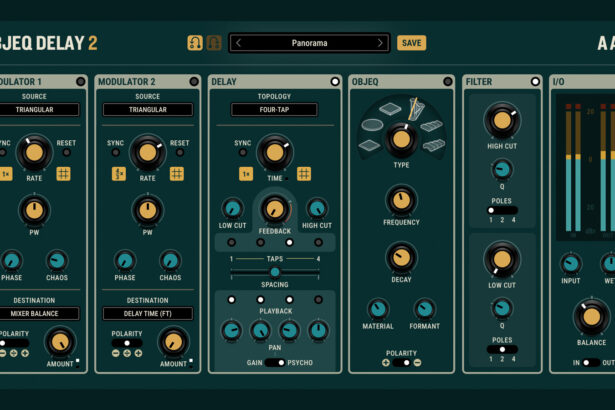Click the Modulator 2 rate multiplier icon
The height and width of the screenshot is (410, 615).
point(119,173)
